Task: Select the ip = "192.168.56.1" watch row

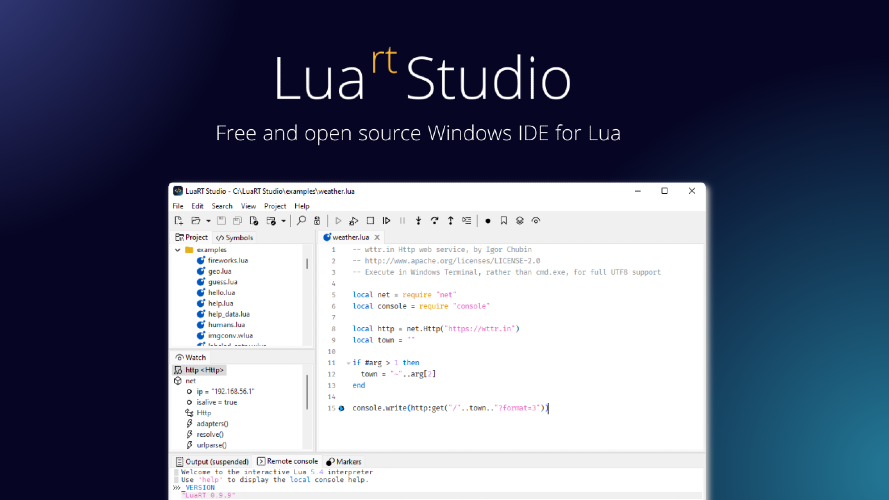Action: click(x=225, y=392)
